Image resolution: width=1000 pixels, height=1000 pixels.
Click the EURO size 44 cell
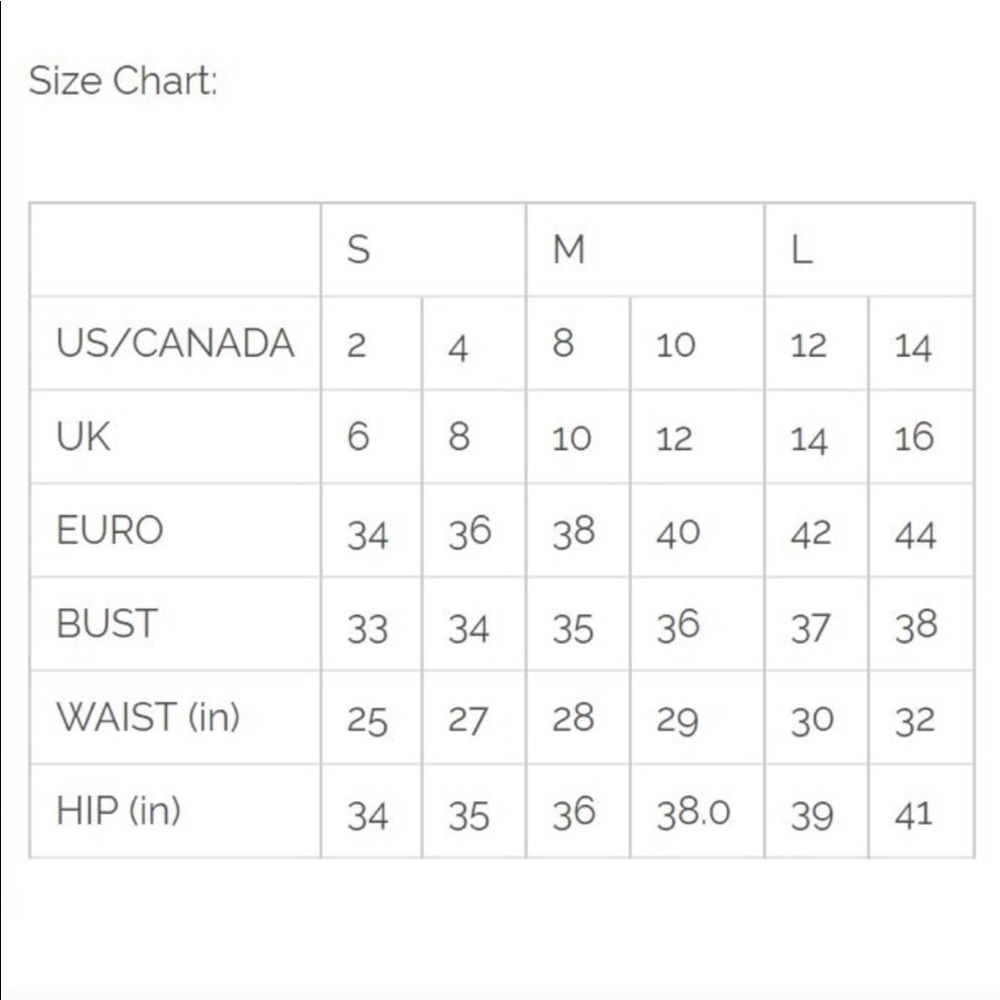915,534
